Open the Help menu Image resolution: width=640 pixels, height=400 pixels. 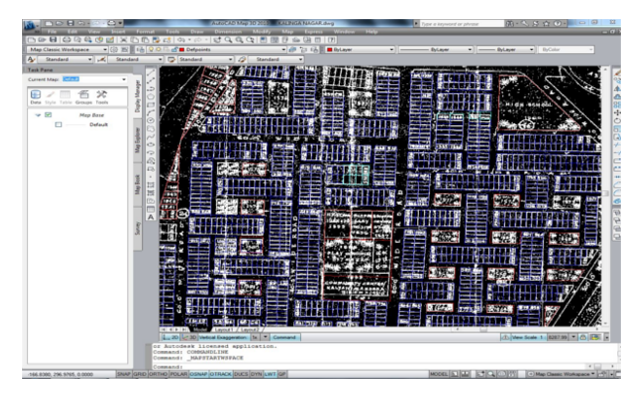371,31
